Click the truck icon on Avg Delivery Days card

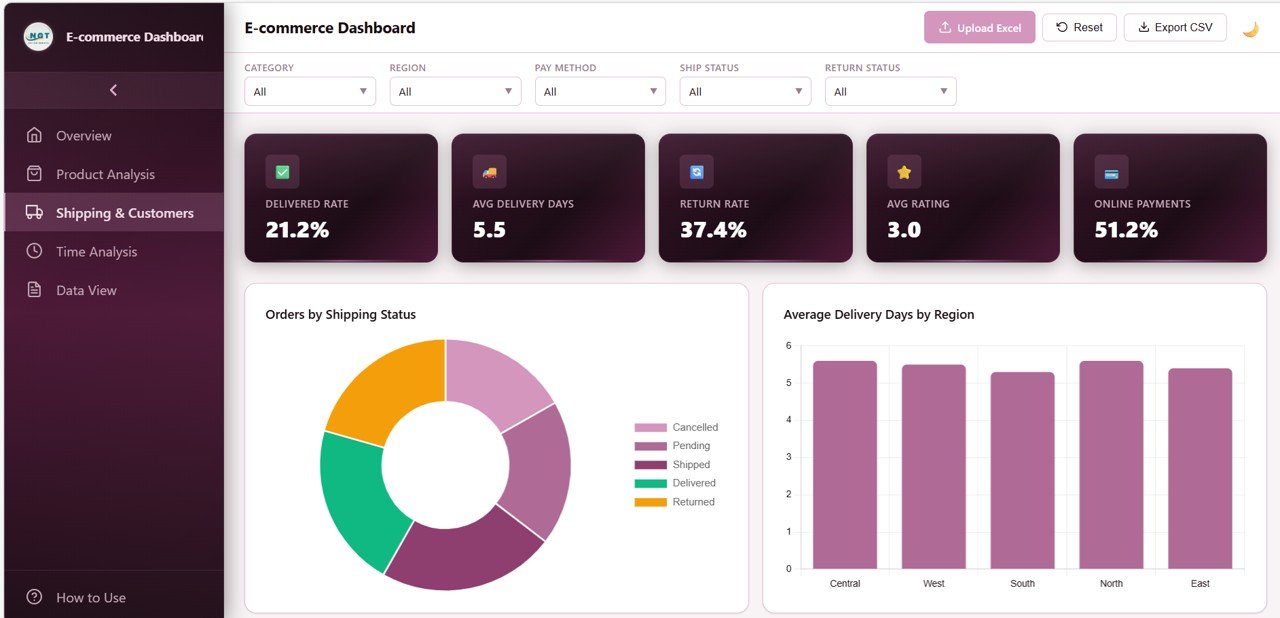(x=488, y=170)
